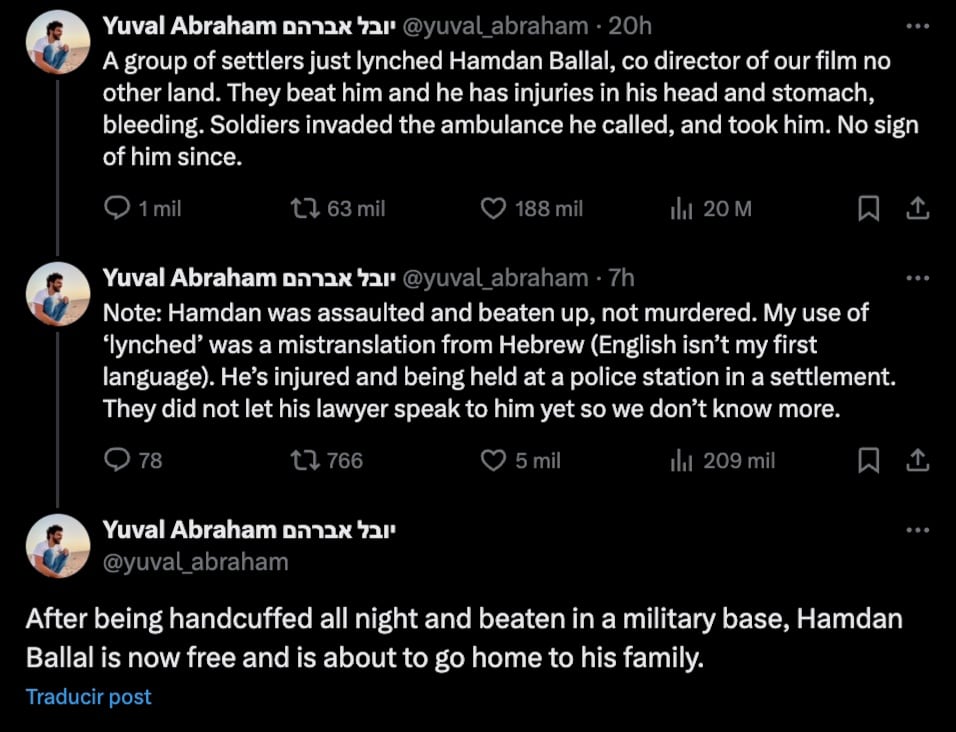The width and height of the screenshot is (956, 732).
Task: Bookmark the second tweet about mistranslation
Action: tap(869, 460)
